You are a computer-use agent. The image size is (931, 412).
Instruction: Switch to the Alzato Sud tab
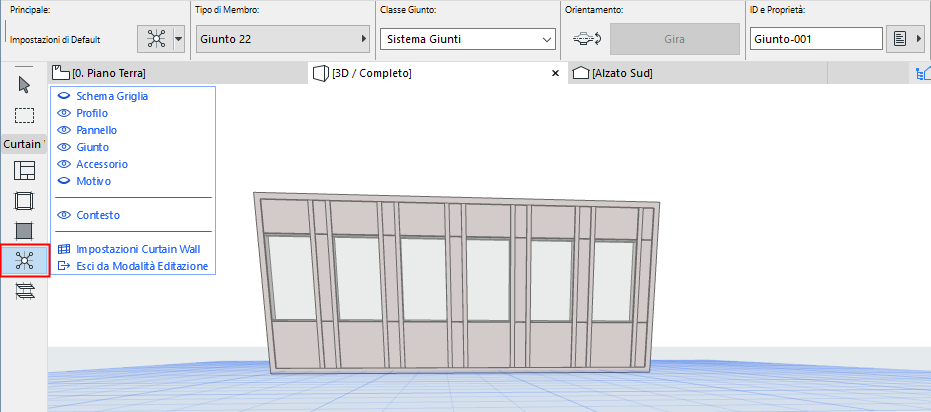click(696, 74)
